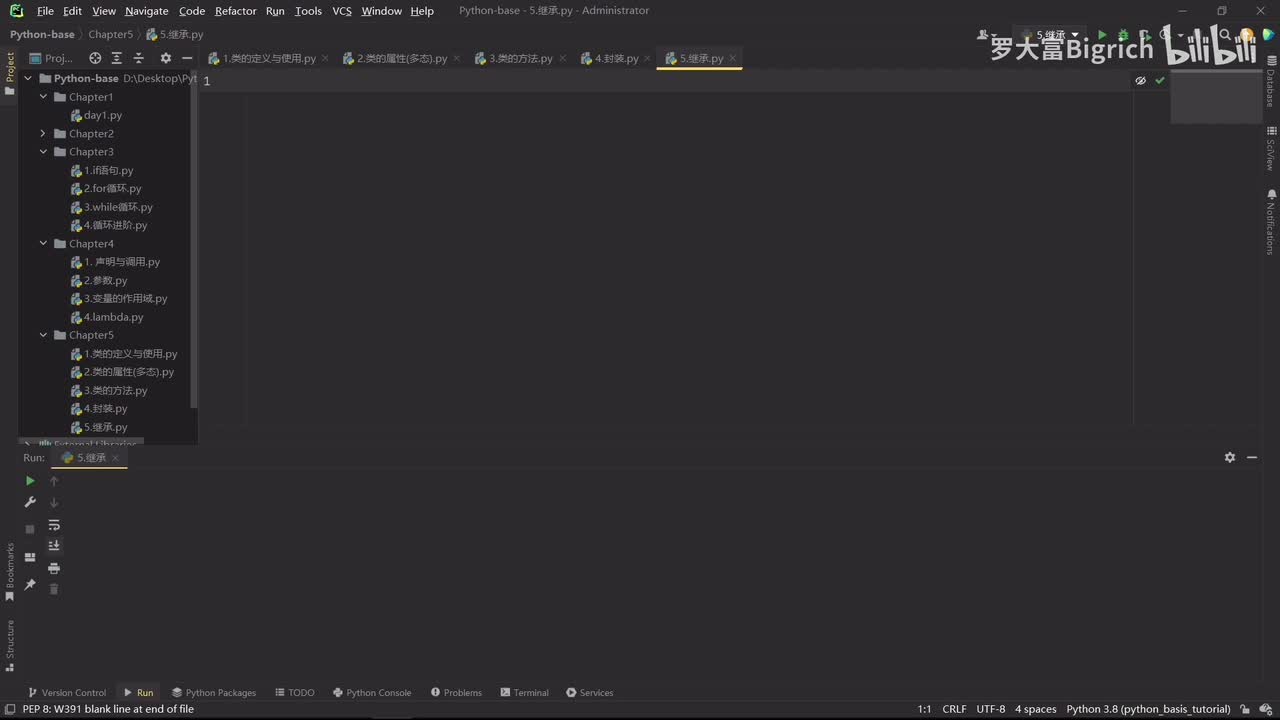This screenshot has width=1280, height=720.
Task: Open the Notifications side panel
Action: click(1271, 221)
